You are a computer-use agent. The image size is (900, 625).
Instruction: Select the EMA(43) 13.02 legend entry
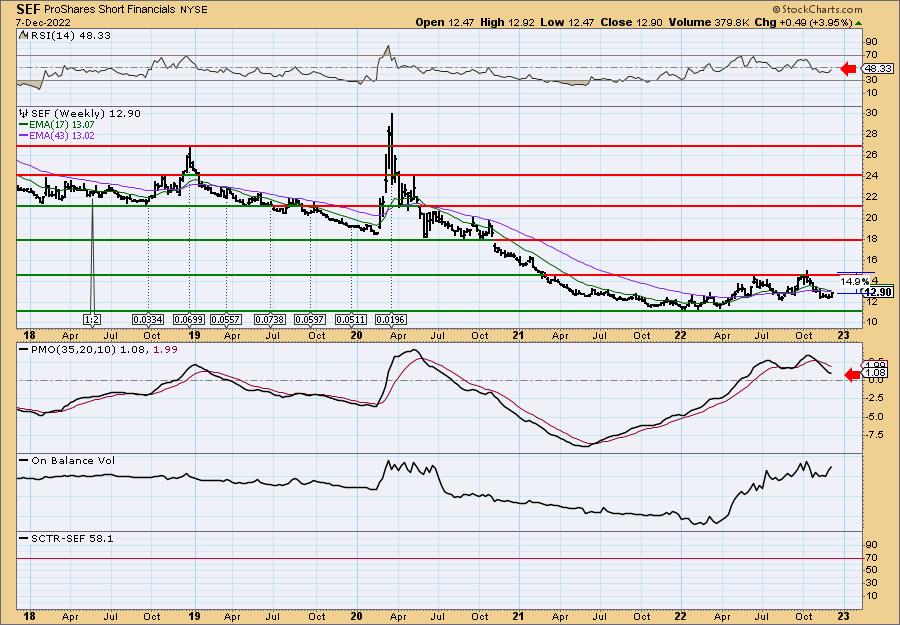click(57, 136)
